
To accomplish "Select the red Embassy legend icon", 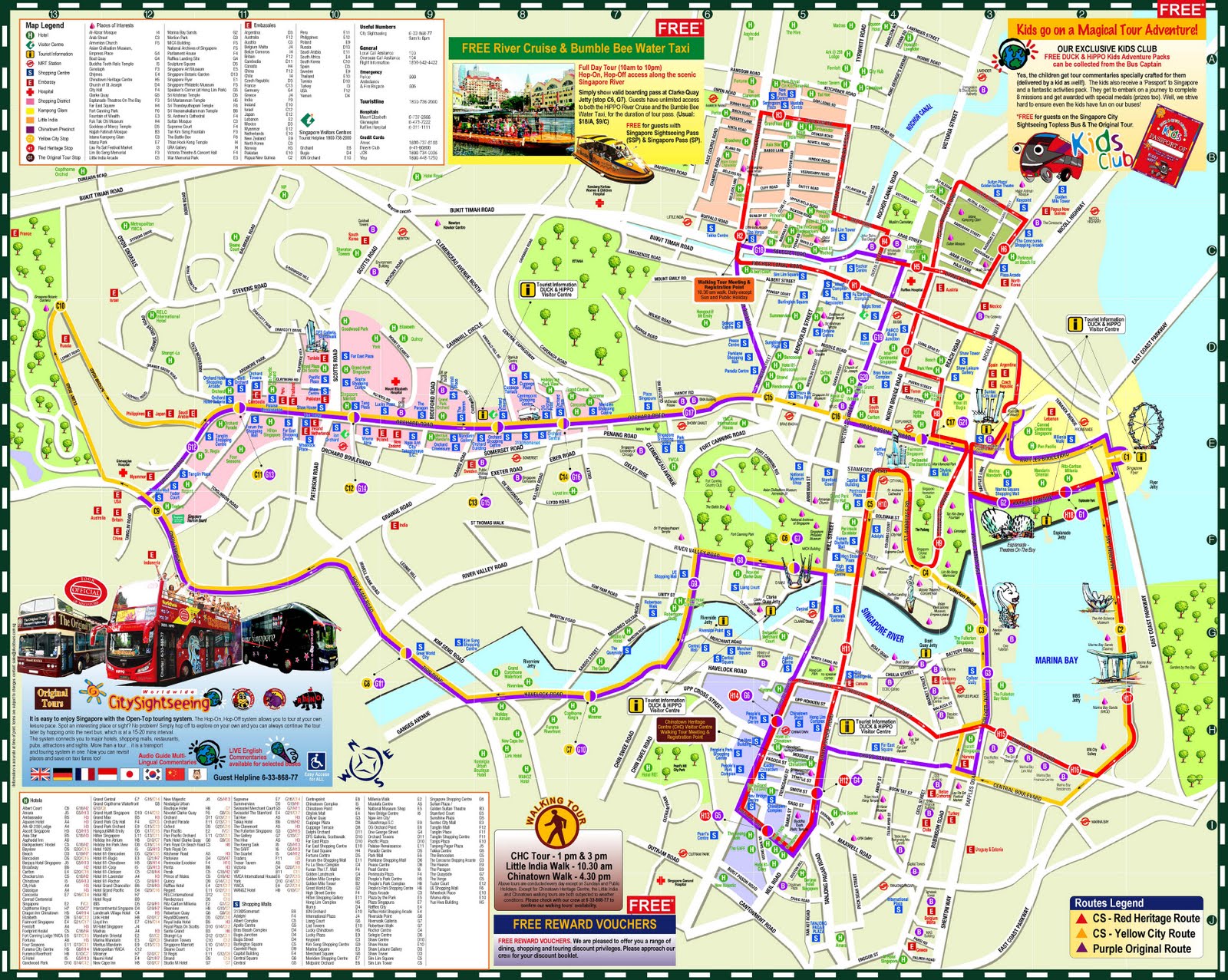I will 30,82.
